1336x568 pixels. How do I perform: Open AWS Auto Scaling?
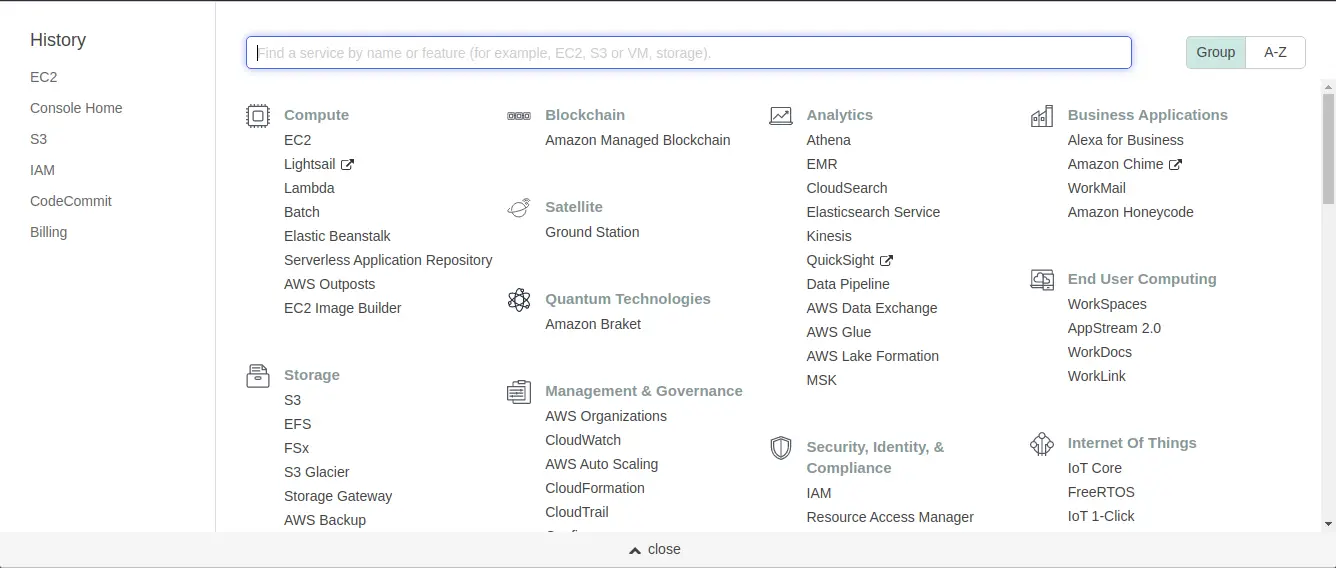pyautogui.click(x=602, y=464)
